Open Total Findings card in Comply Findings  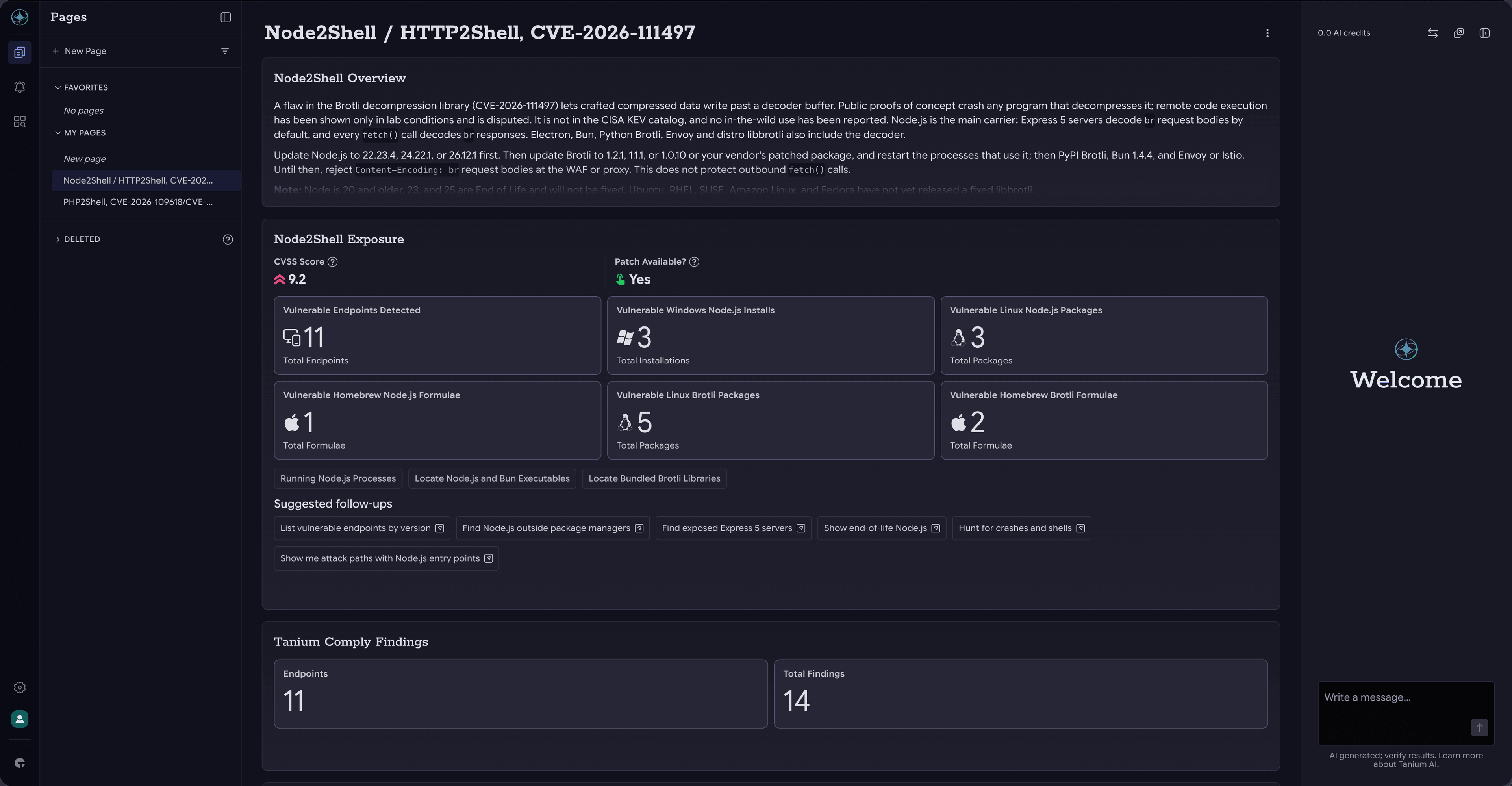(x=1021, y=694)
